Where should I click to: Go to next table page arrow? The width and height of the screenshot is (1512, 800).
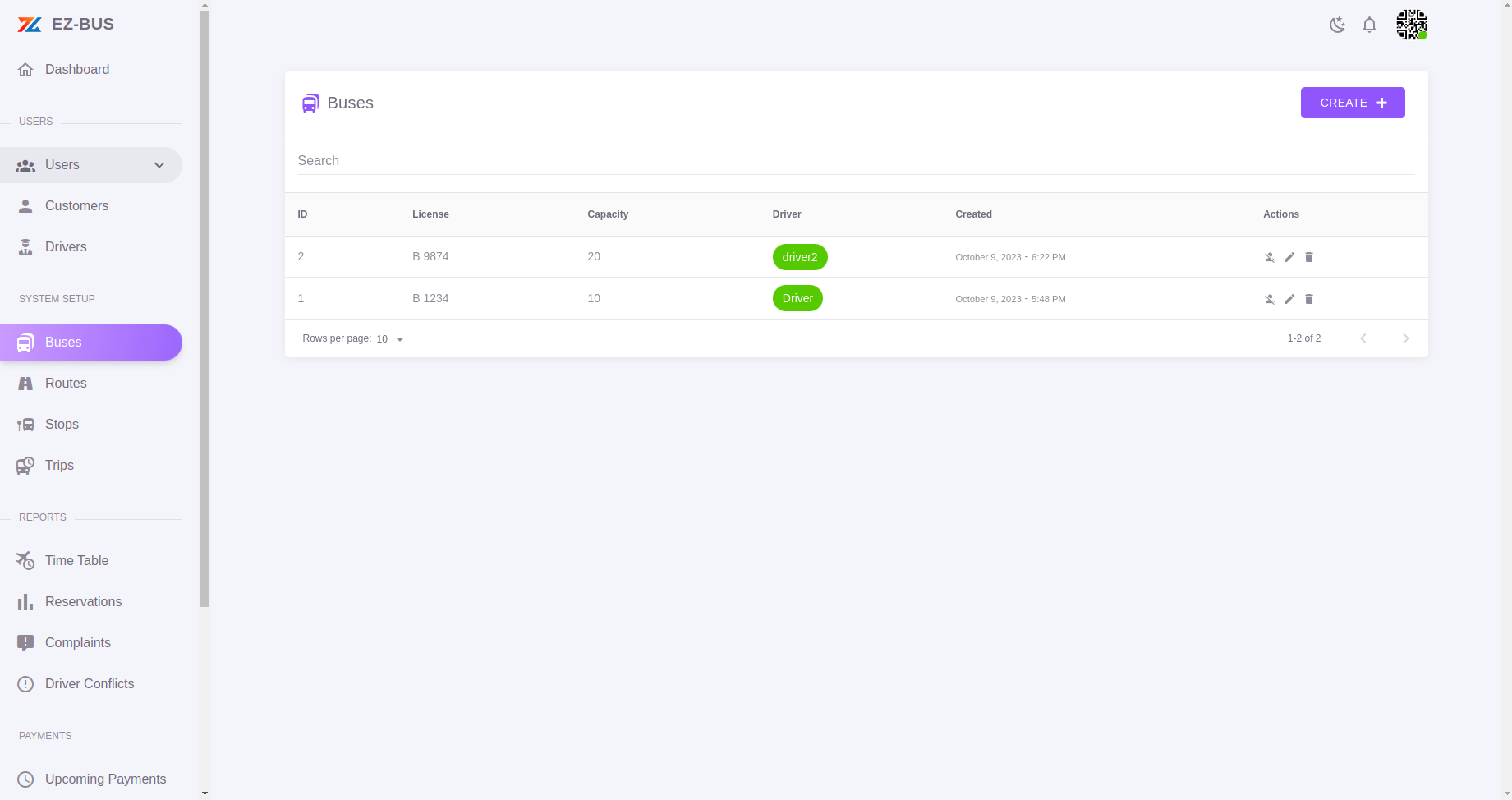tap(1406, 338)
